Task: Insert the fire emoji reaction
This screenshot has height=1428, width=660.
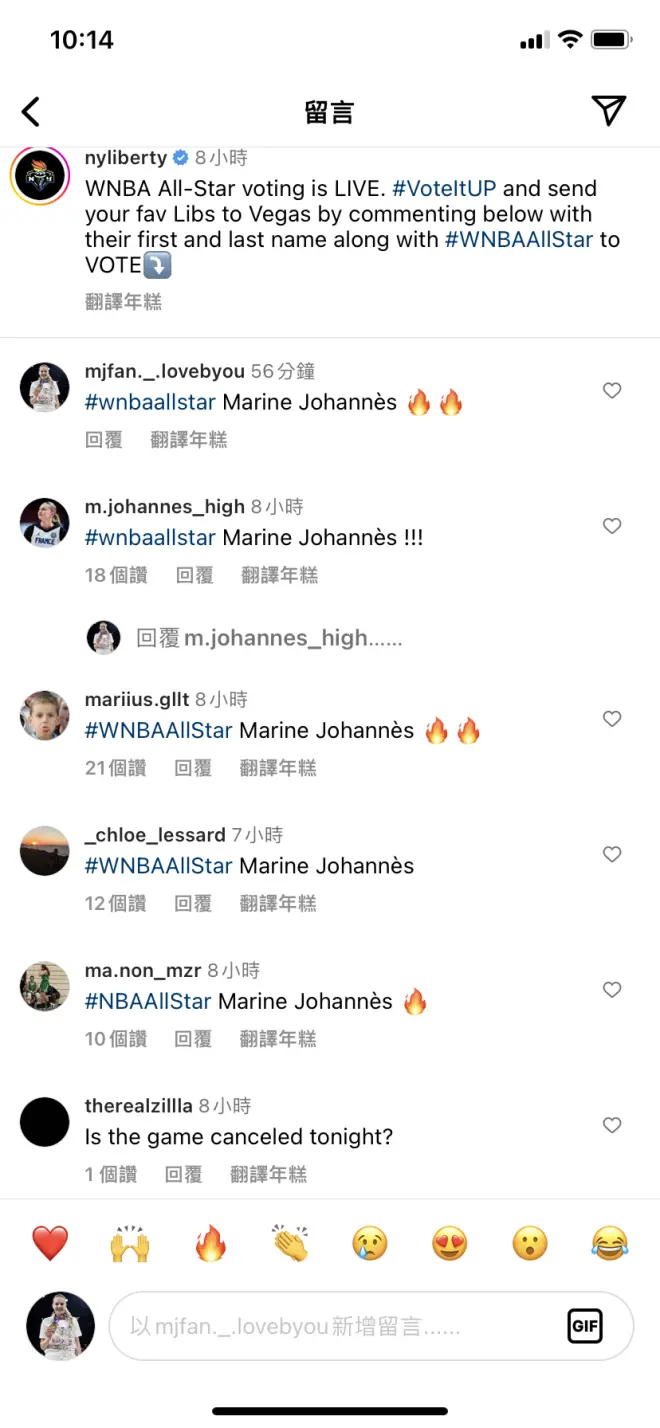Action: point(210,1244)
